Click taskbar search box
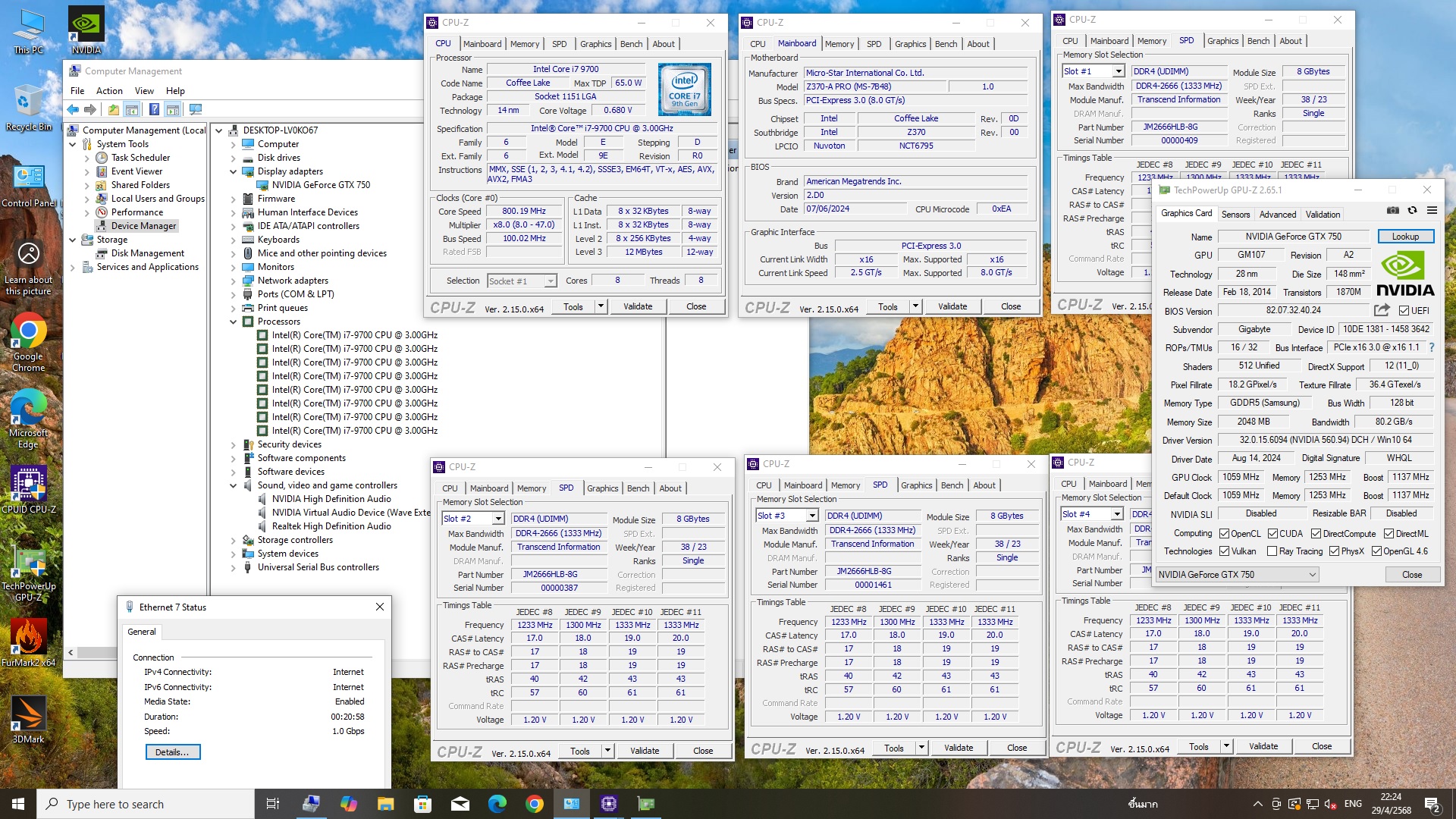The image size is (1456, 819). (x=146, y=804)
